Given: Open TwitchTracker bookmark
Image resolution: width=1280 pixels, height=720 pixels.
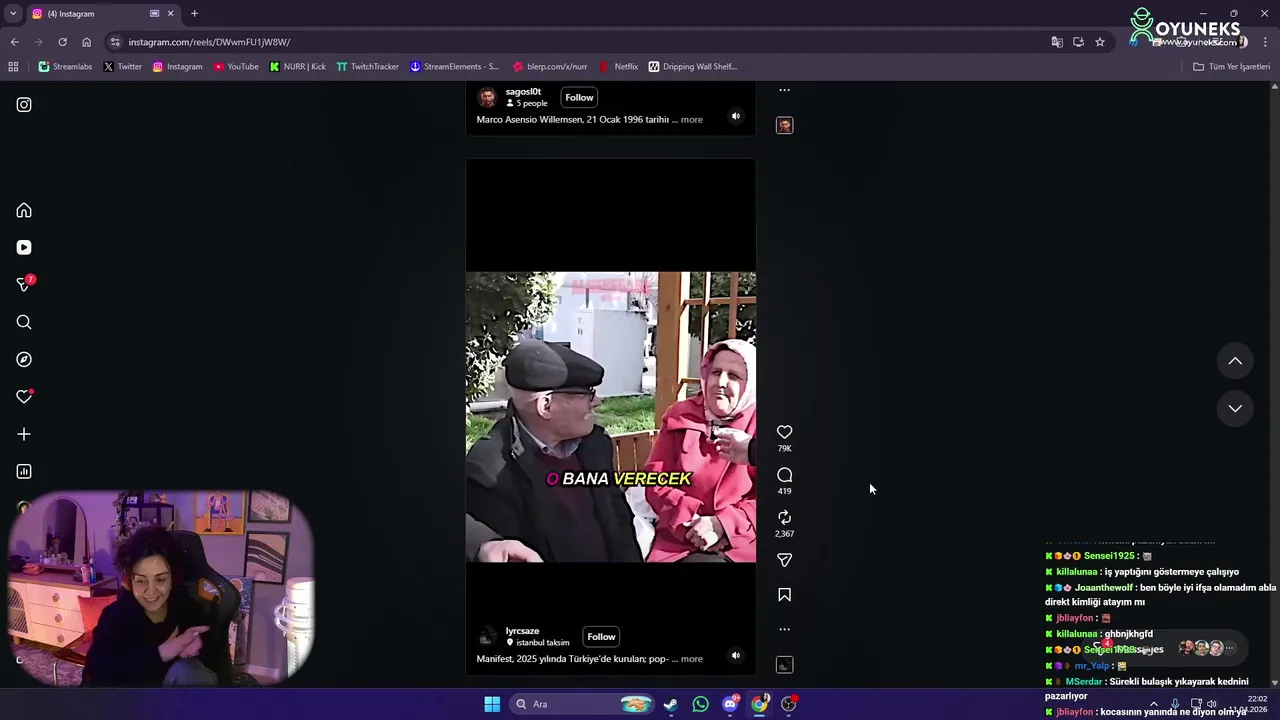Looking at the screenshot, I should pos(367,67).
